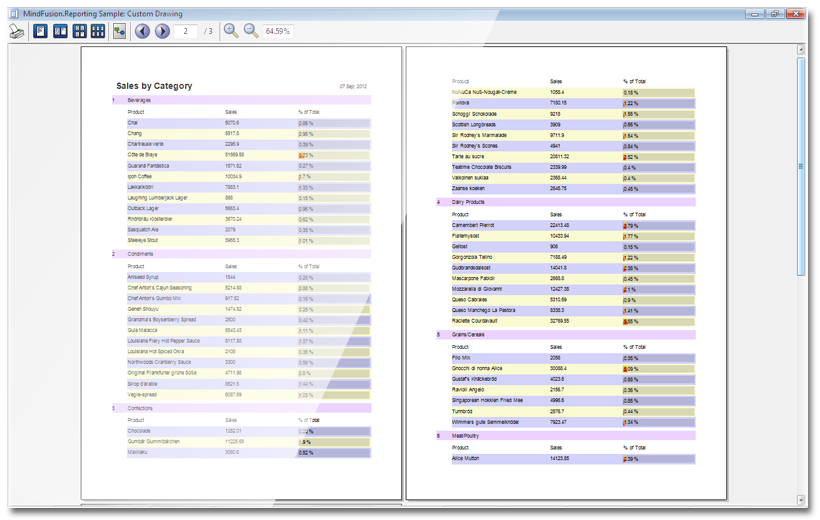The height and width of the screenshot is (520, 820).
Task: Go to the next page
Action: point(162,32)
